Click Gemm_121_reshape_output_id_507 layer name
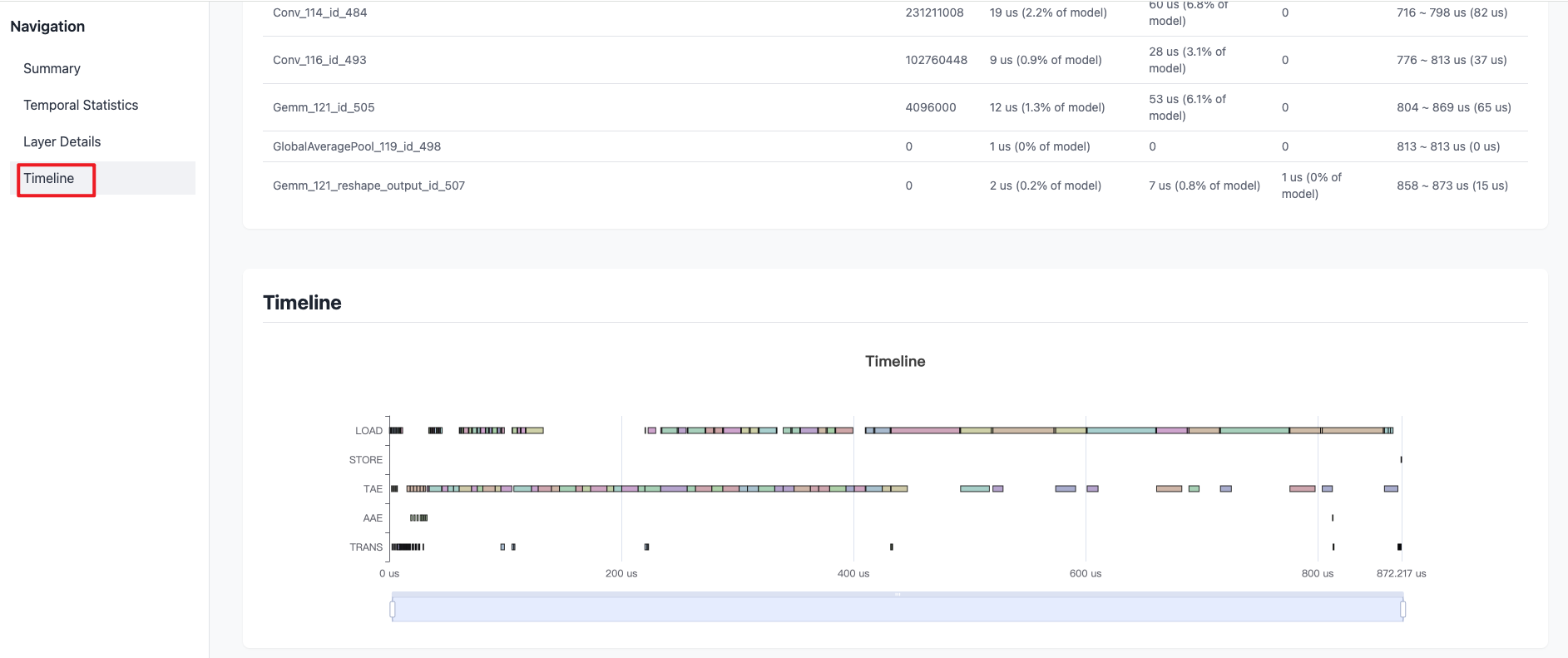Image resolution: width=1568 pixels, height=658 pixels. 369,186
